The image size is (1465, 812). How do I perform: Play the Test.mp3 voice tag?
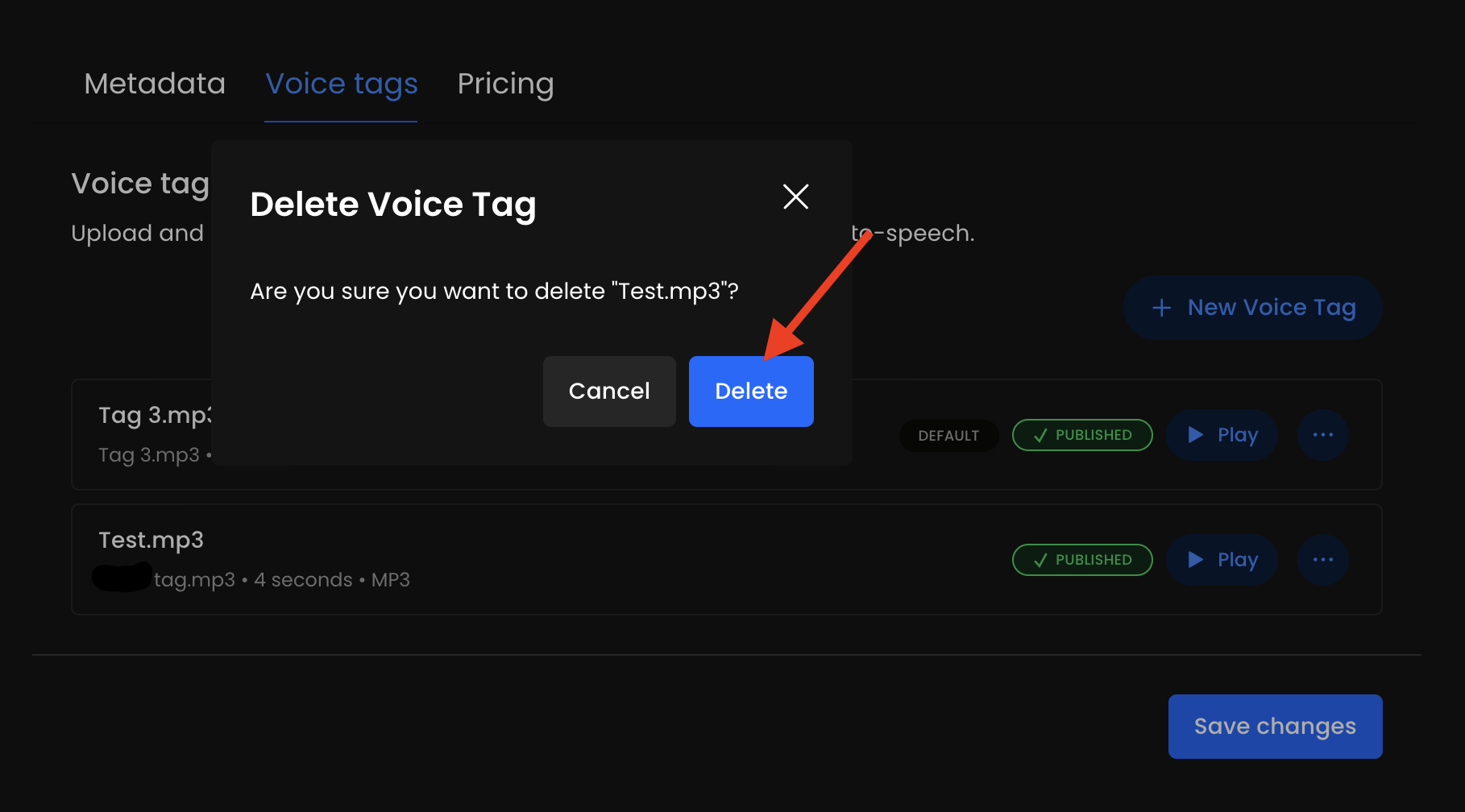[x=1222, y=560]
